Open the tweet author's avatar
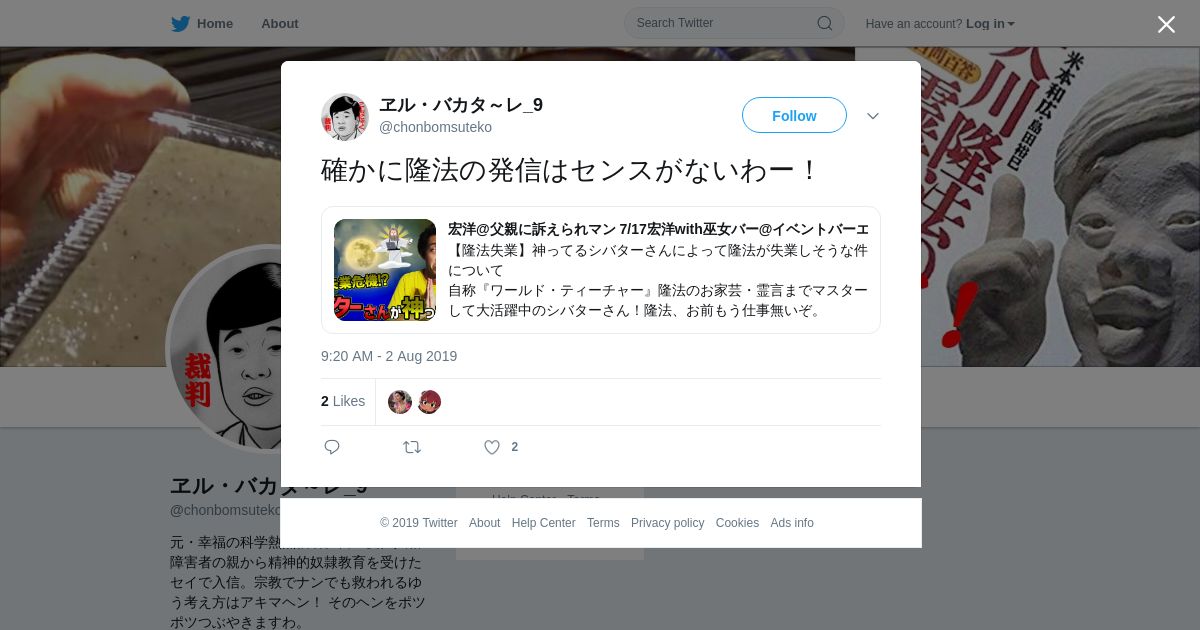 click(x=345, y=117)
